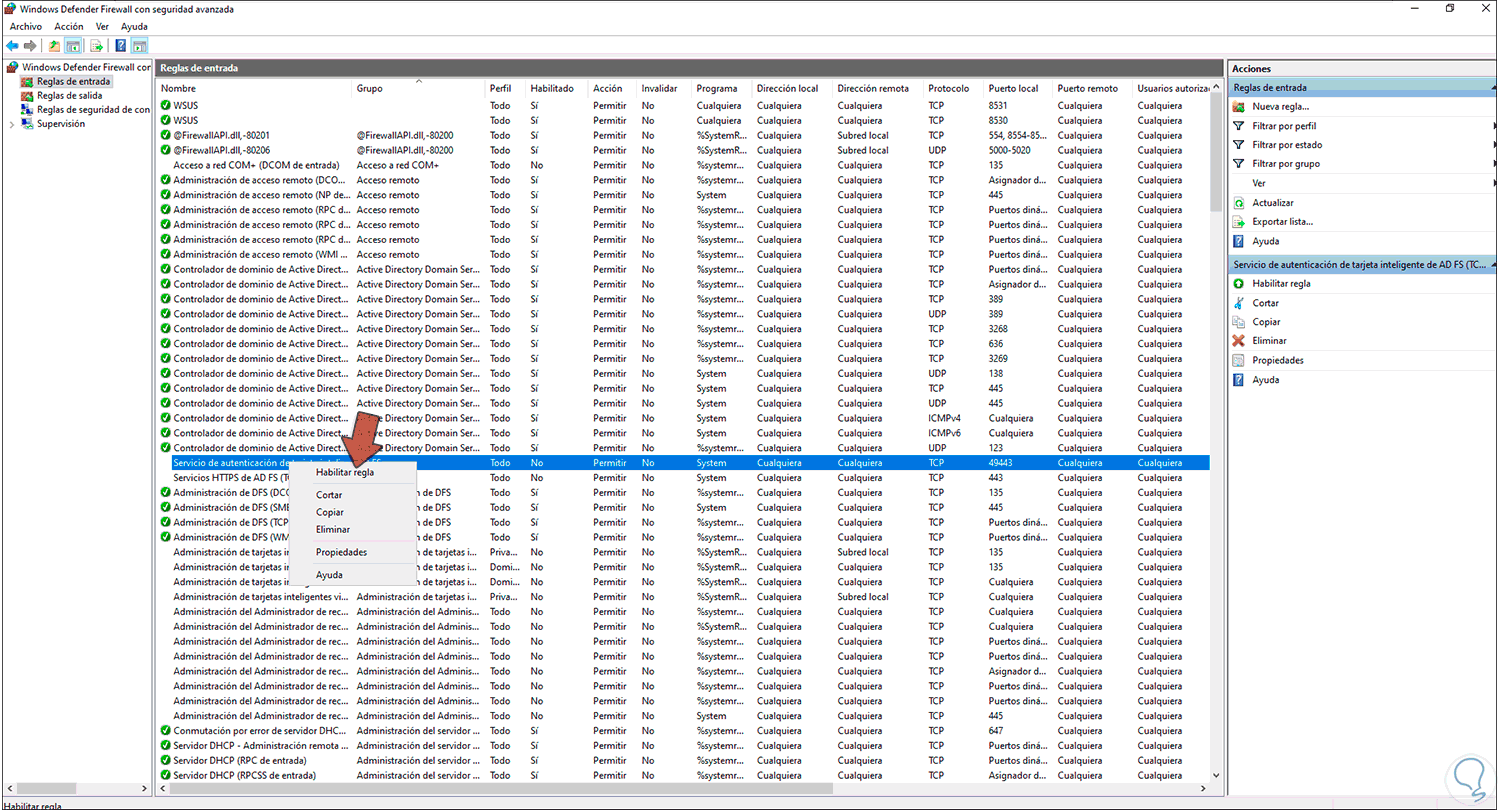
Task: Sort by the Habilitado column header
Action: click(x=557, y=88)
